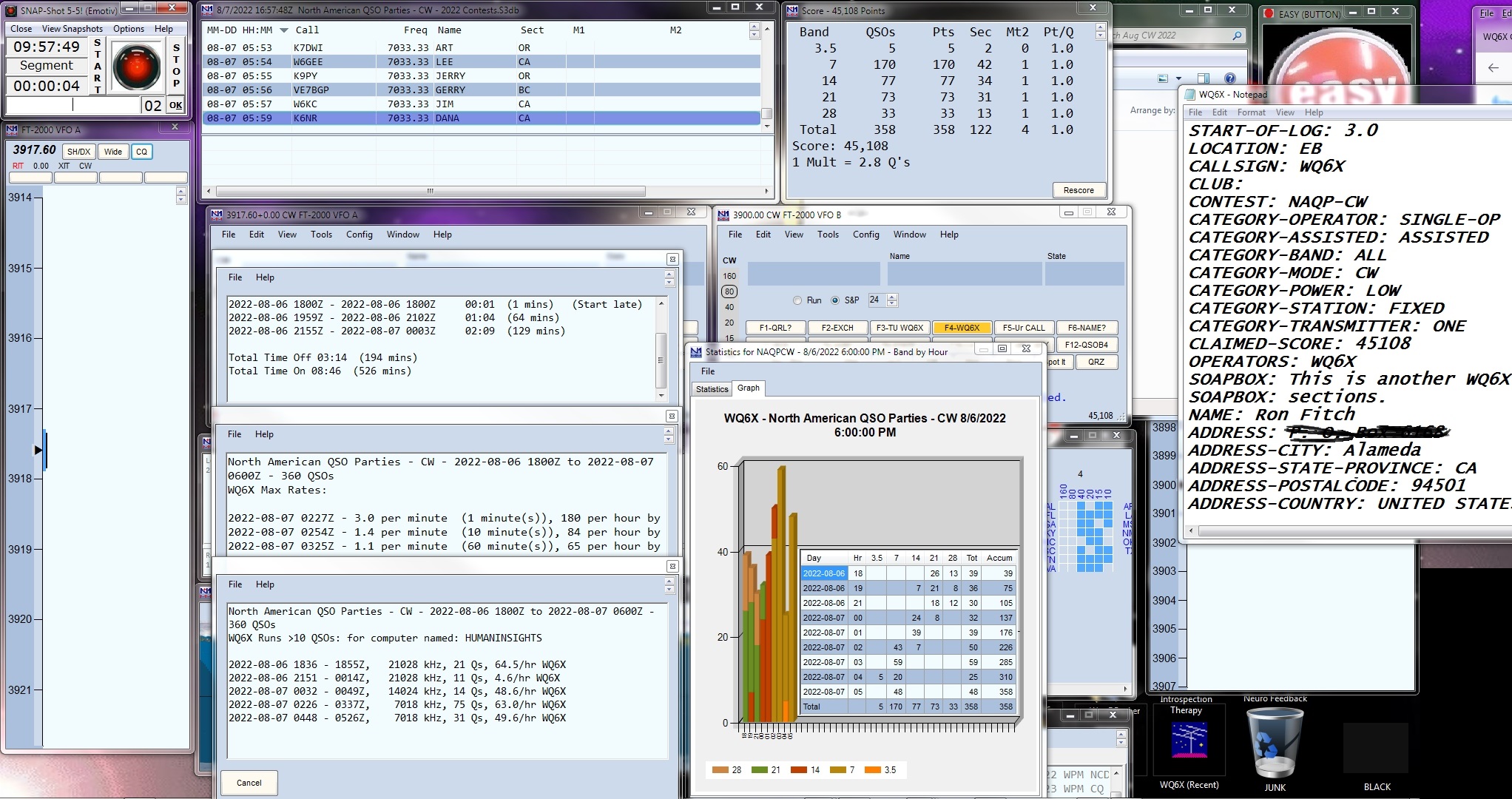
Task: Open the BLACK desktop icon
Action: 1377,748
